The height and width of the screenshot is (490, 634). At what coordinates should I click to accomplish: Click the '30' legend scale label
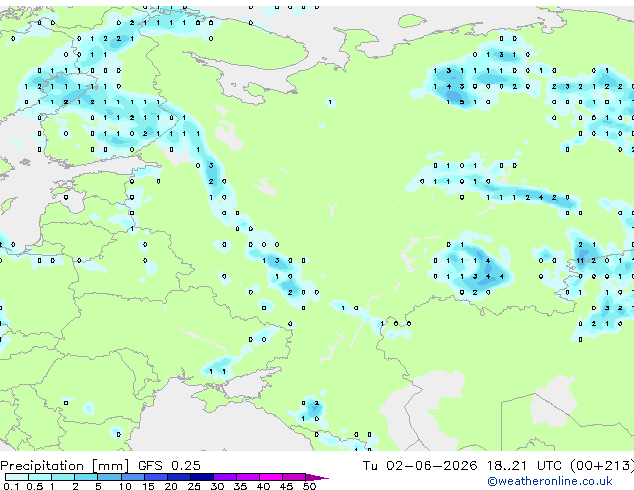tap(217, 486)
